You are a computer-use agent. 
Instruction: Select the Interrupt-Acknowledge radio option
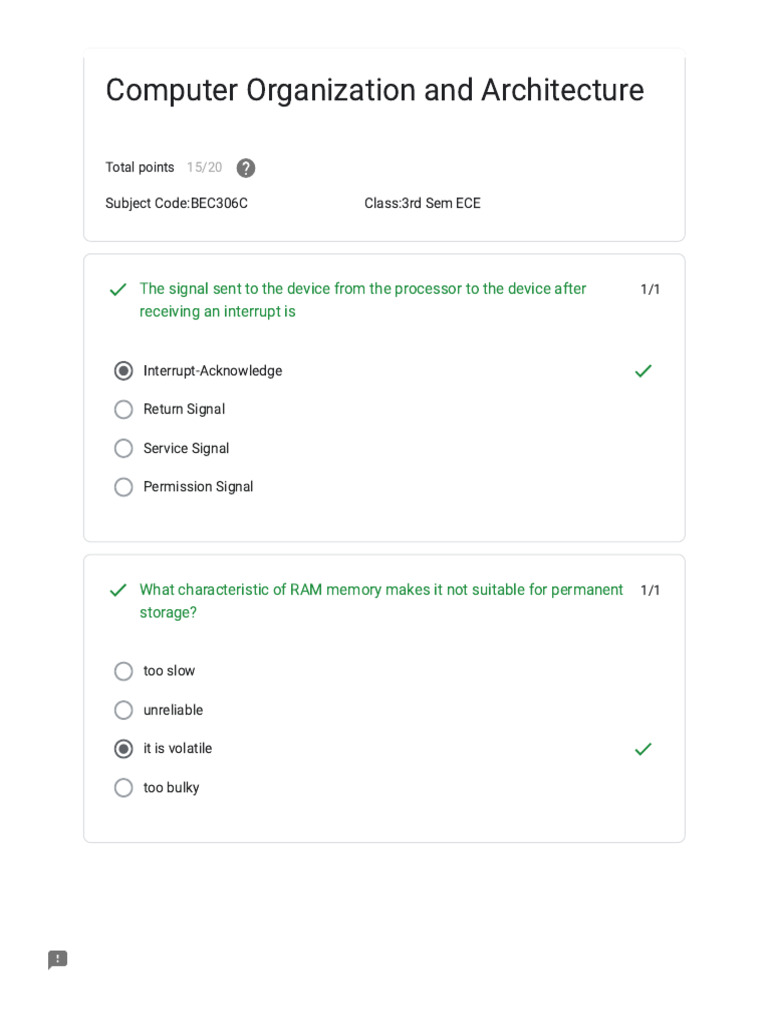124,371
